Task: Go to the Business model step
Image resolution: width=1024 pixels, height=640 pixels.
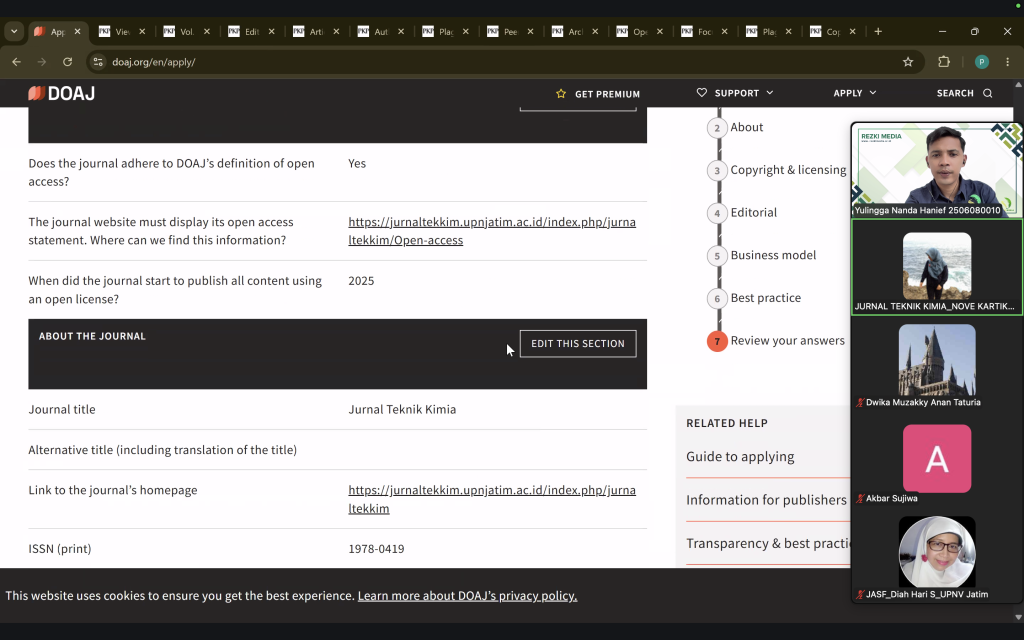Action: [773, 255]
